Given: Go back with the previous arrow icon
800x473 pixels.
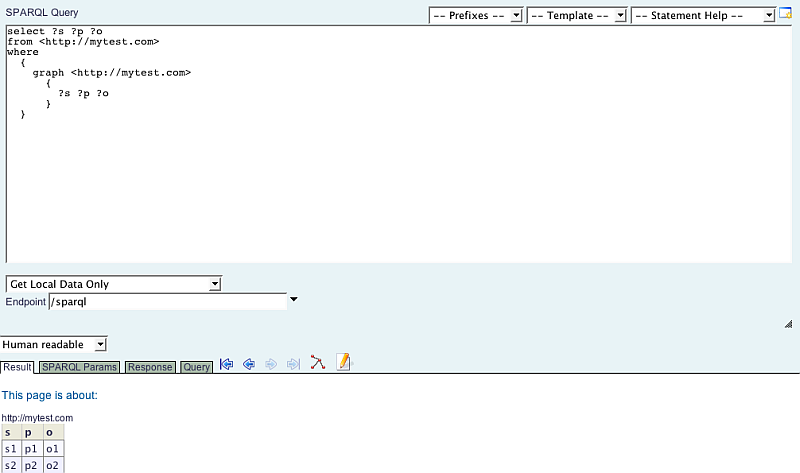Looking at the screenshot, I should pyautogui.click(x=249, y=364).
